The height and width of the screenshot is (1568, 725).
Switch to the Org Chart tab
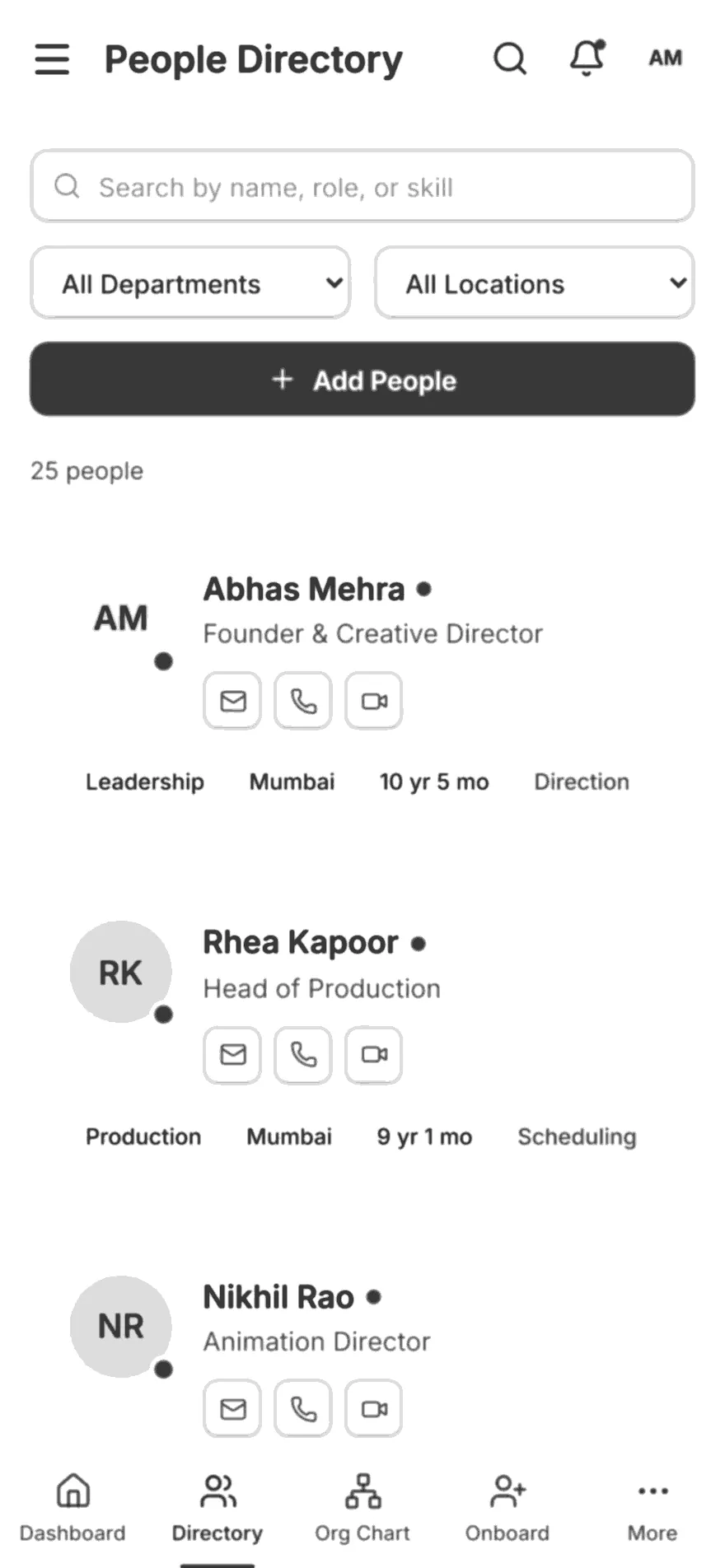(362, 1509)
